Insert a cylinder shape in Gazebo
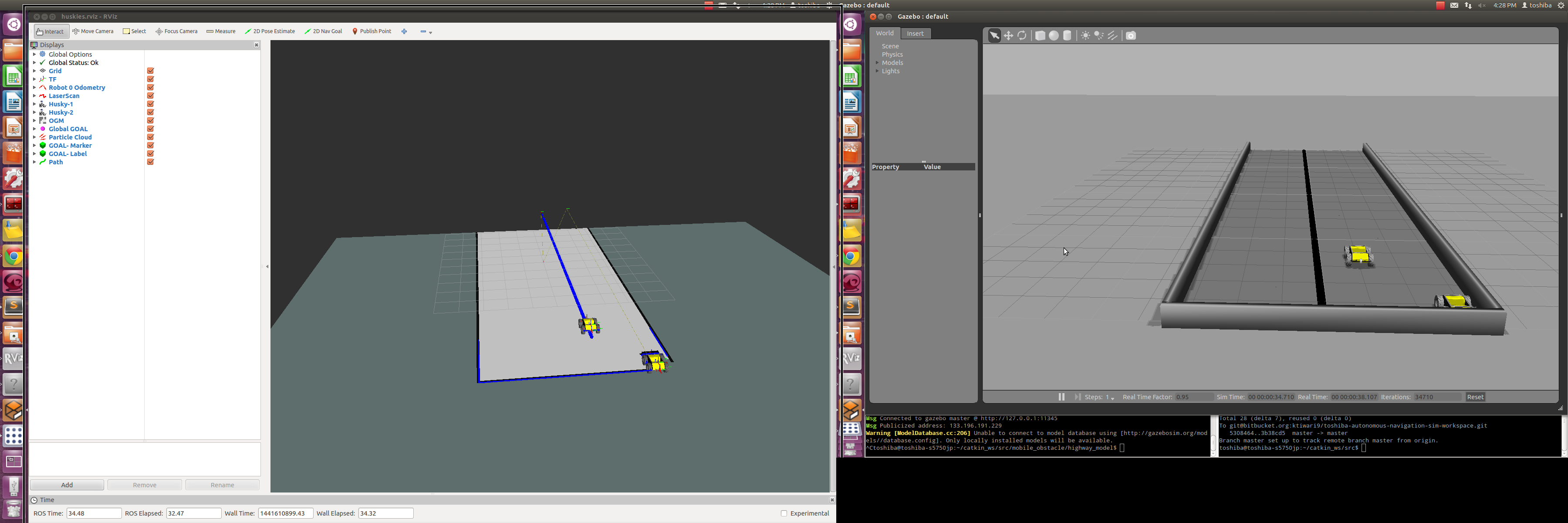Image resolution: width=1568 pixels, height=523 pixels. [1068, 36]
